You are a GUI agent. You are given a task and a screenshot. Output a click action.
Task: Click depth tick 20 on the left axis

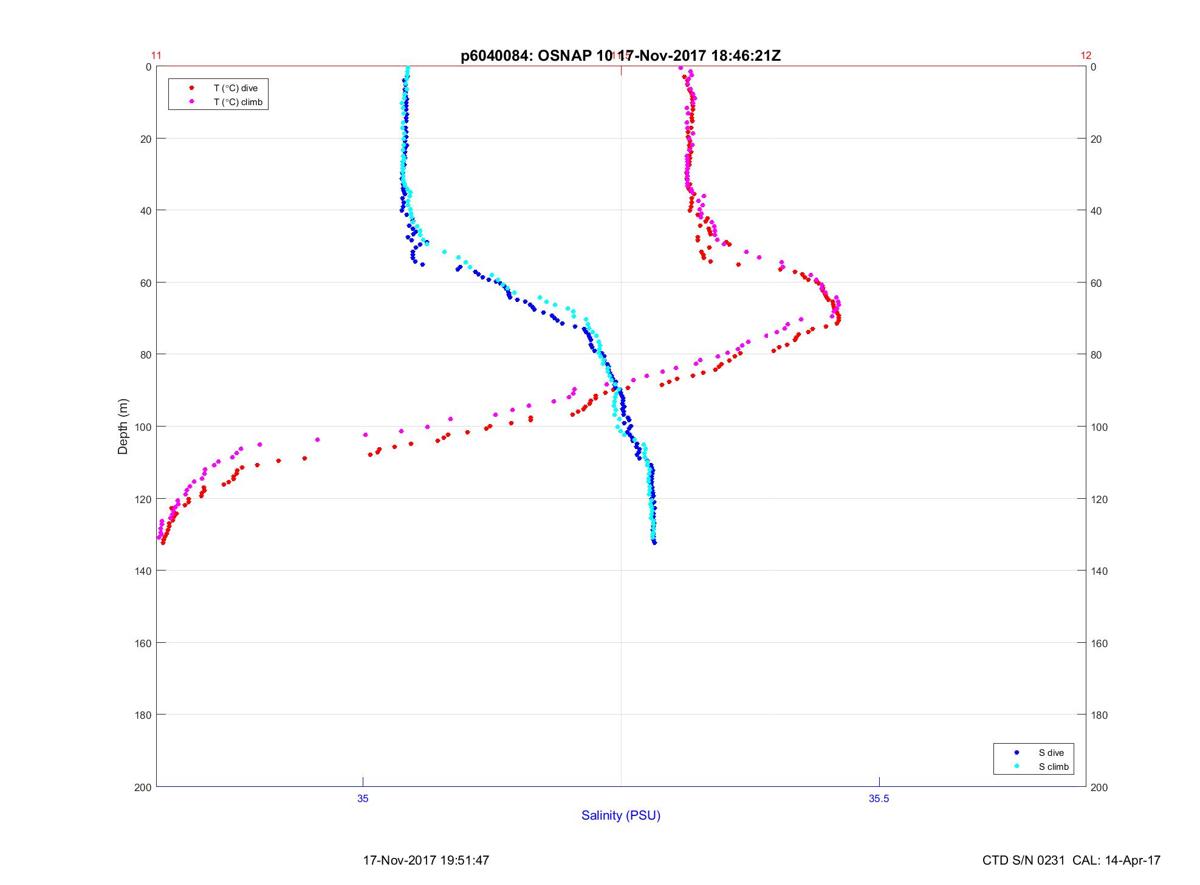(x=145, y=139)
